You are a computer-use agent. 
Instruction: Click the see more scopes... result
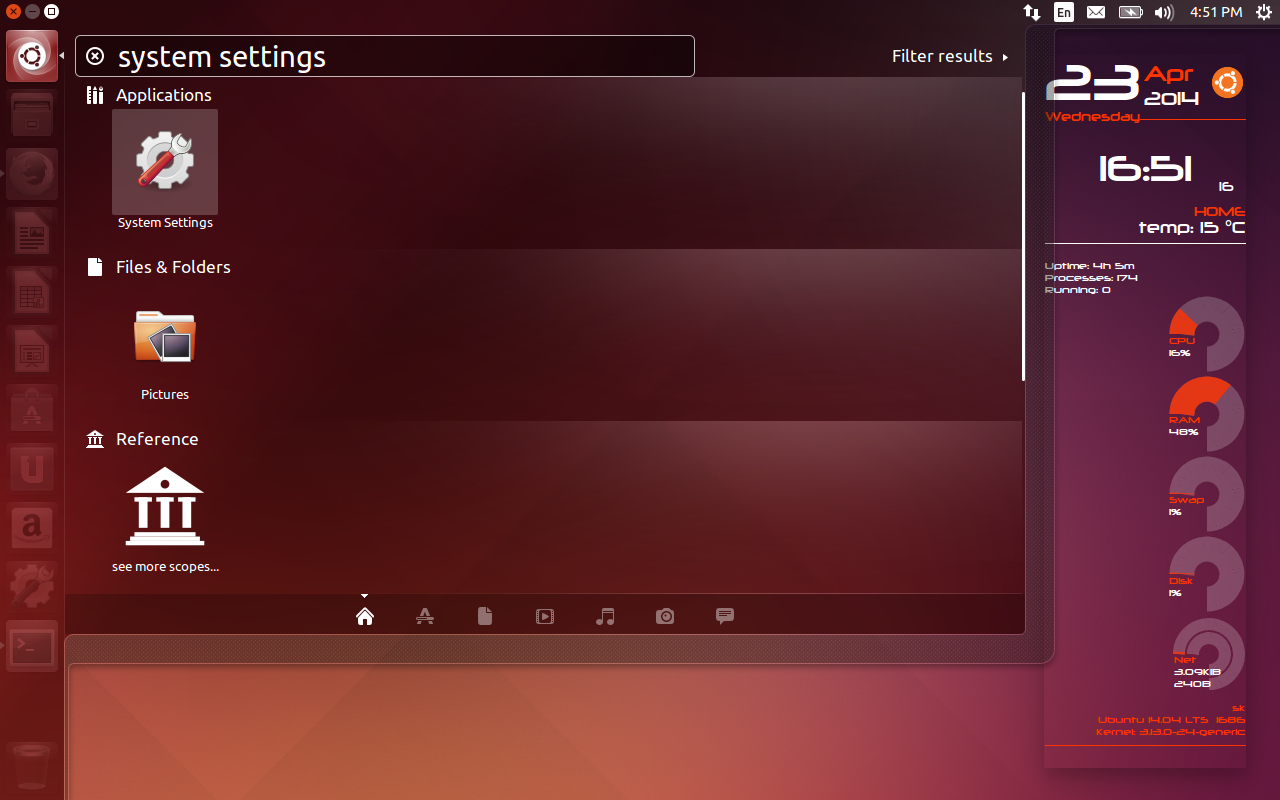[165, 520]
